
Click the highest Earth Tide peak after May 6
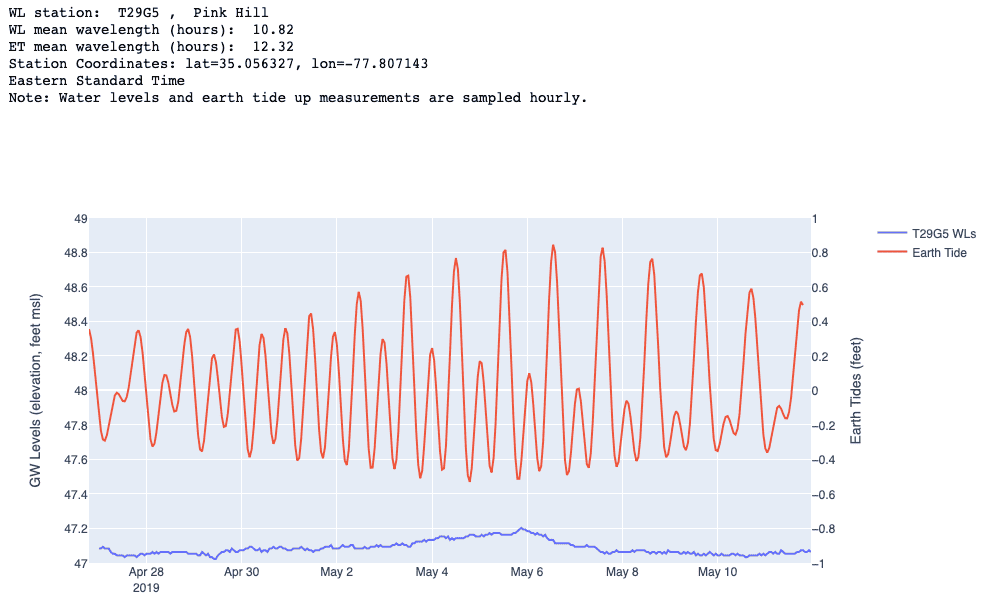553,245
